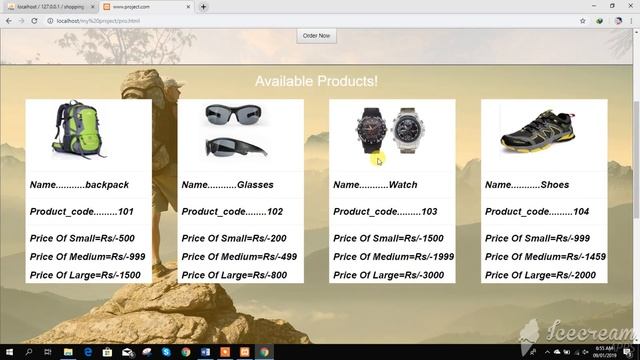Open File Explorer from taskbar

pyautogui.click(x=68, y=352)
